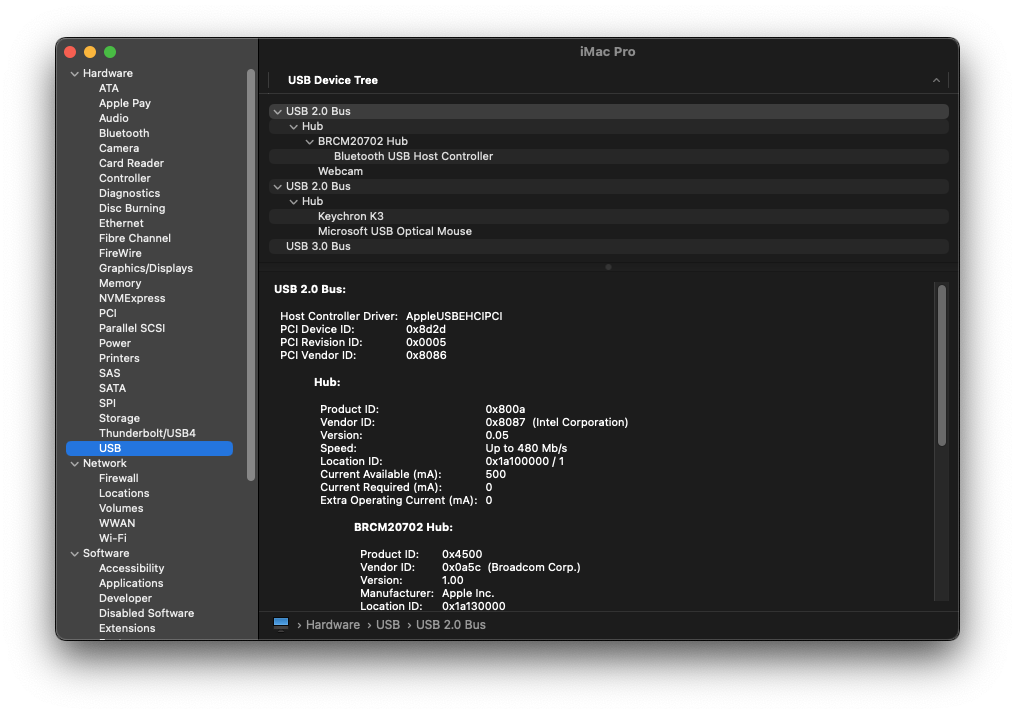
Task: Click the computer icon in the path bar
Action: click(281, 624)
